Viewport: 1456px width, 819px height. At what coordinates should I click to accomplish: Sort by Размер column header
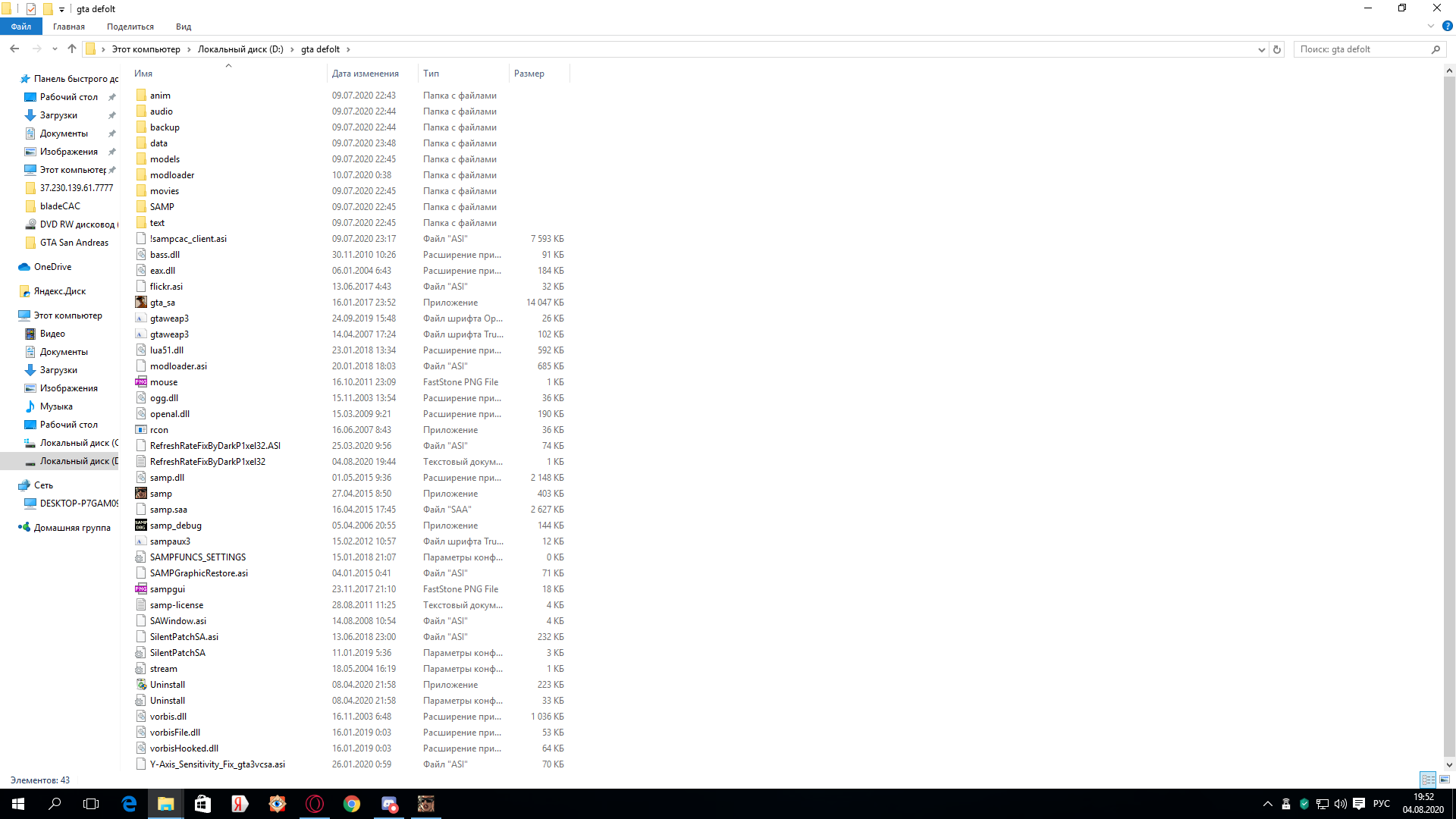pos(529,74)
